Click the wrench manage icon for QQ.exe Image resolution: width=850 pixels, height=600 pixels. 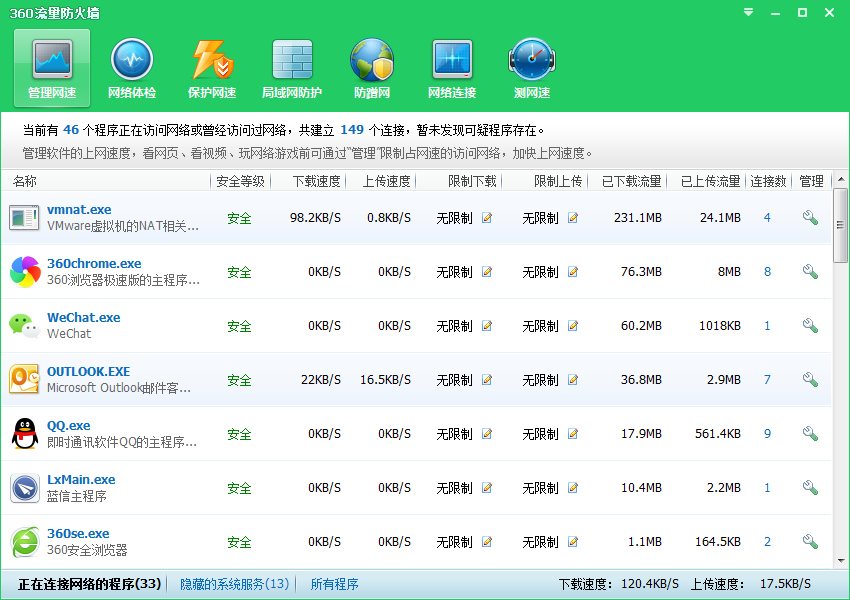[810, 434]
